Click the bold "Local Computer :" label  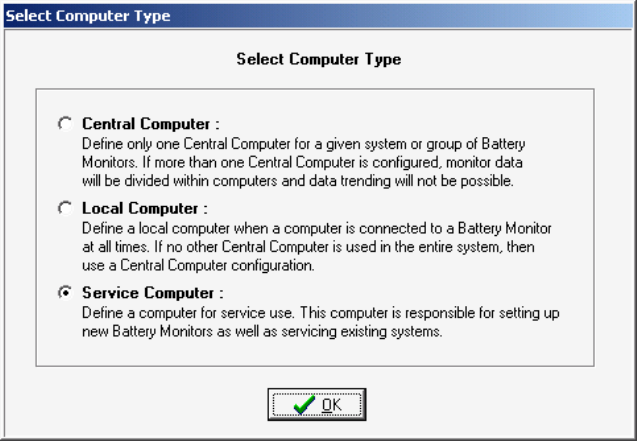[143, 209]
